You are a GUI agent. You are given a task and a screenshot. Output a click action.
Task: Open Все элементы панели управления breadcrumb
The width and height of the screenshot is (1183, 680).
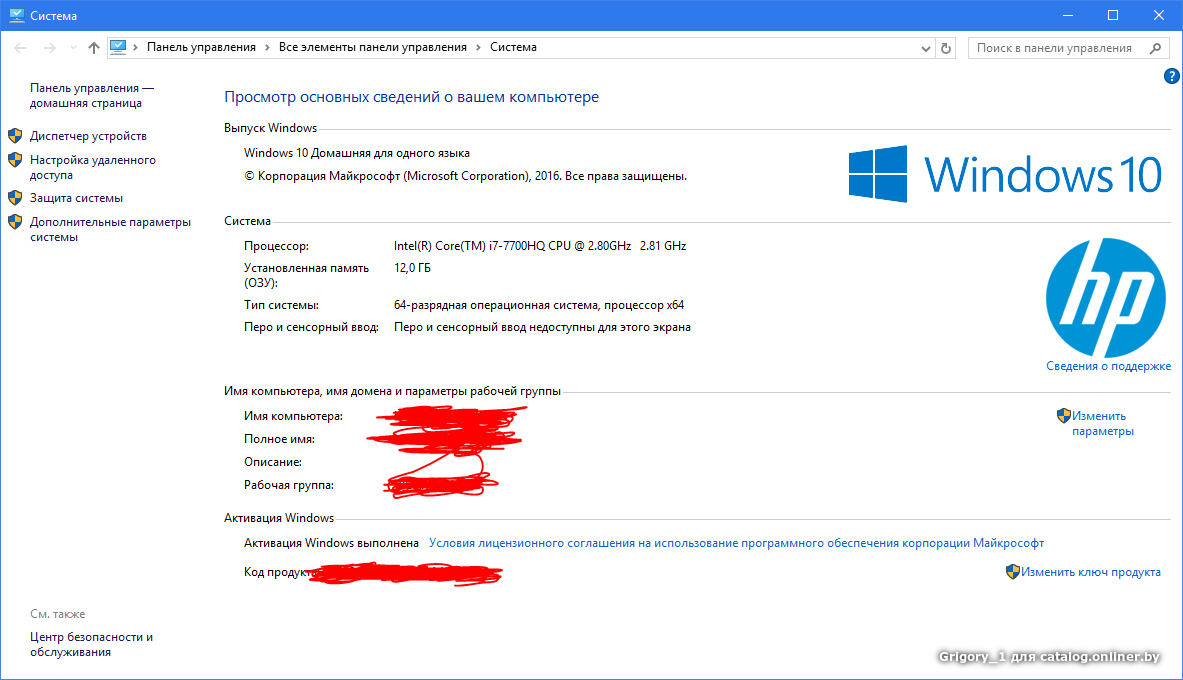373,47
